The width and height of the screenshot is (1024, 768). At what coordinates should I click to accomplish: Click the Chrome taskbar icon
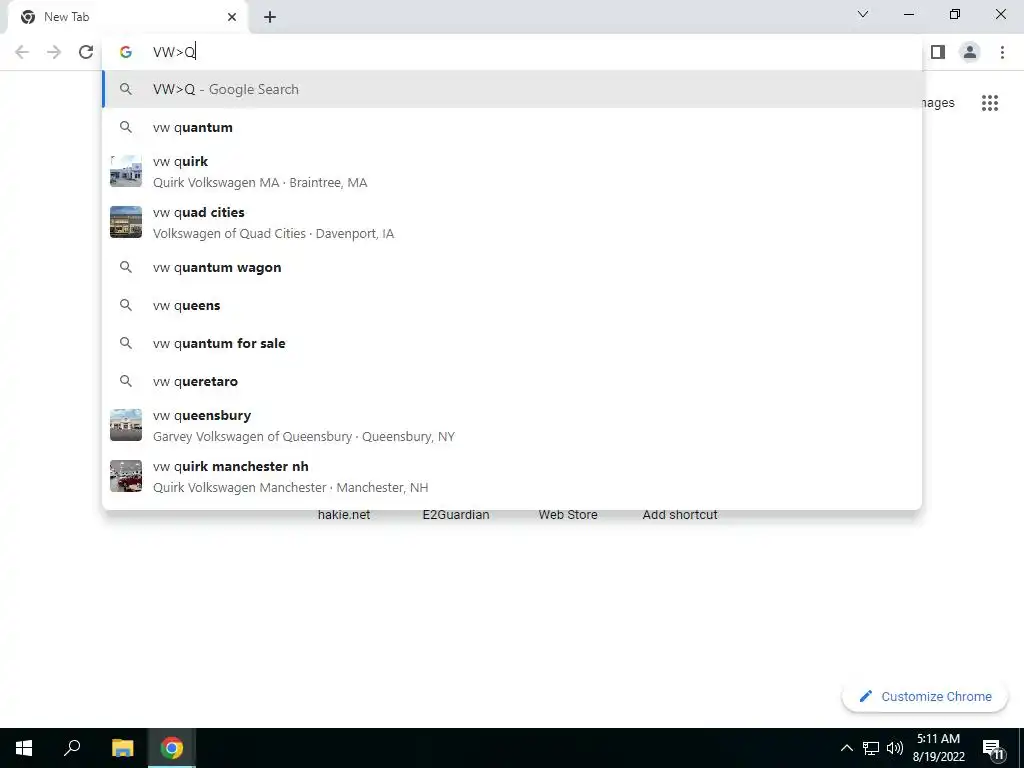(172, 748)
